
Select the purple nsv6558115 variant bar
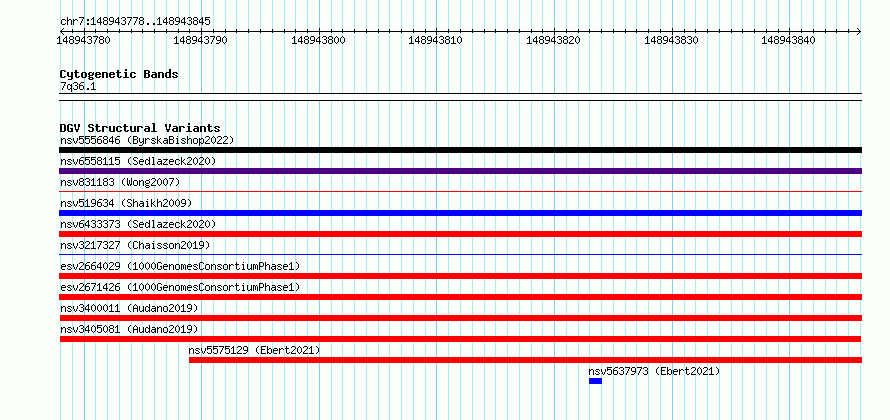tap(460, 171)
